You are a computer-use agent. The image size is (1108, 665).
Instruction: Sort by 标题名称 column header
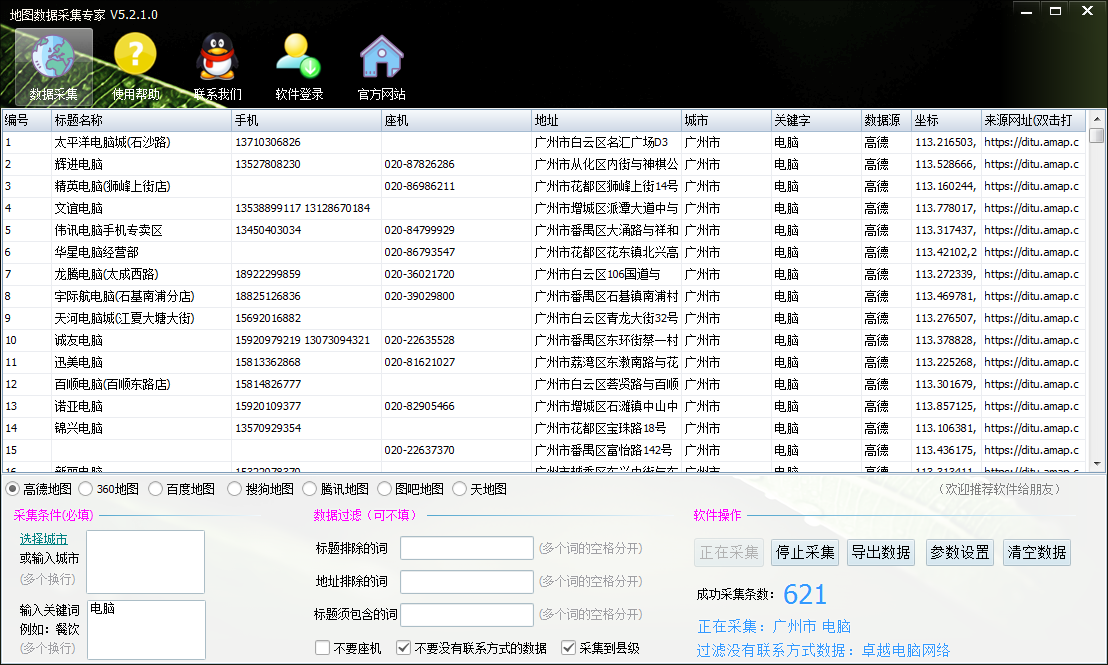tap(140, 120)
